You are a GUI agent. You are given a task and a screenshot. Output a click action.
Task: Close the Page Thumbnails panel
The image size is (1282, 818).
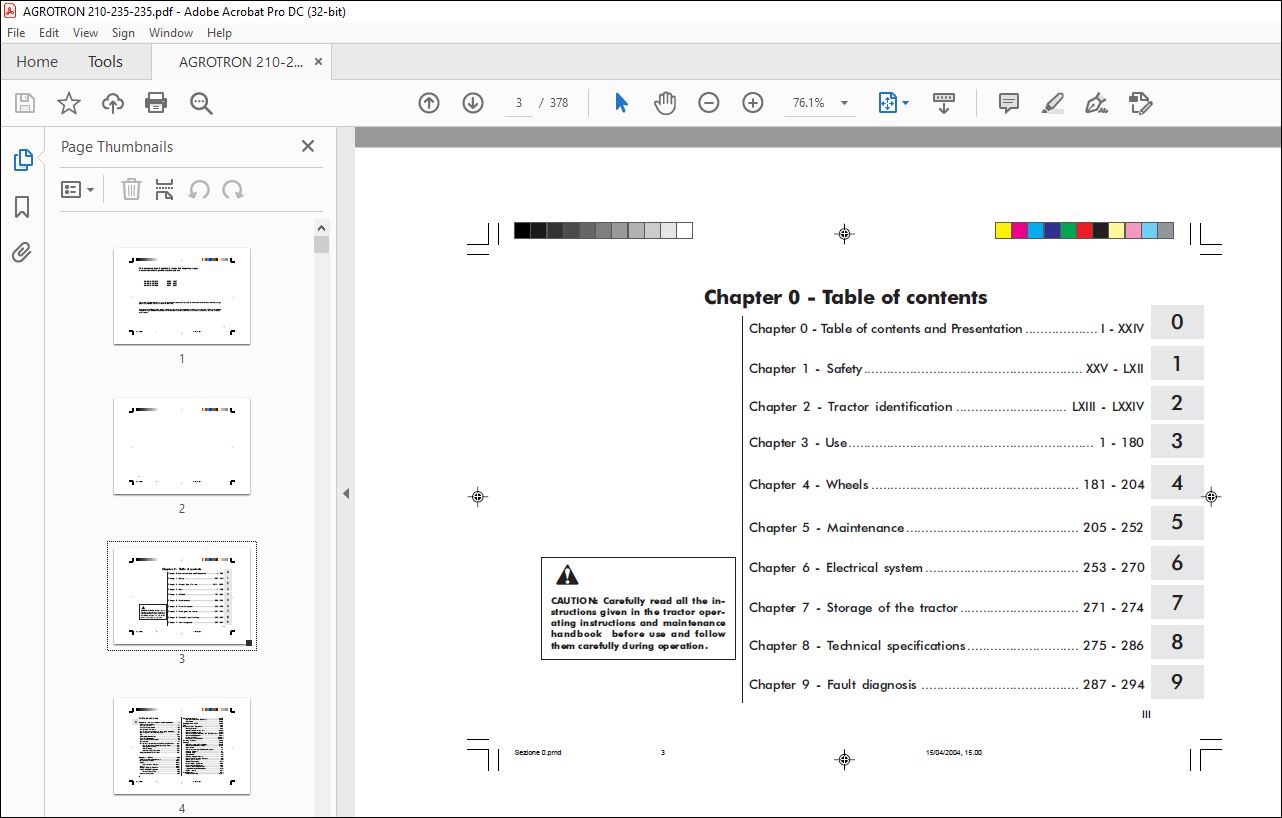(x=308, y=146)
